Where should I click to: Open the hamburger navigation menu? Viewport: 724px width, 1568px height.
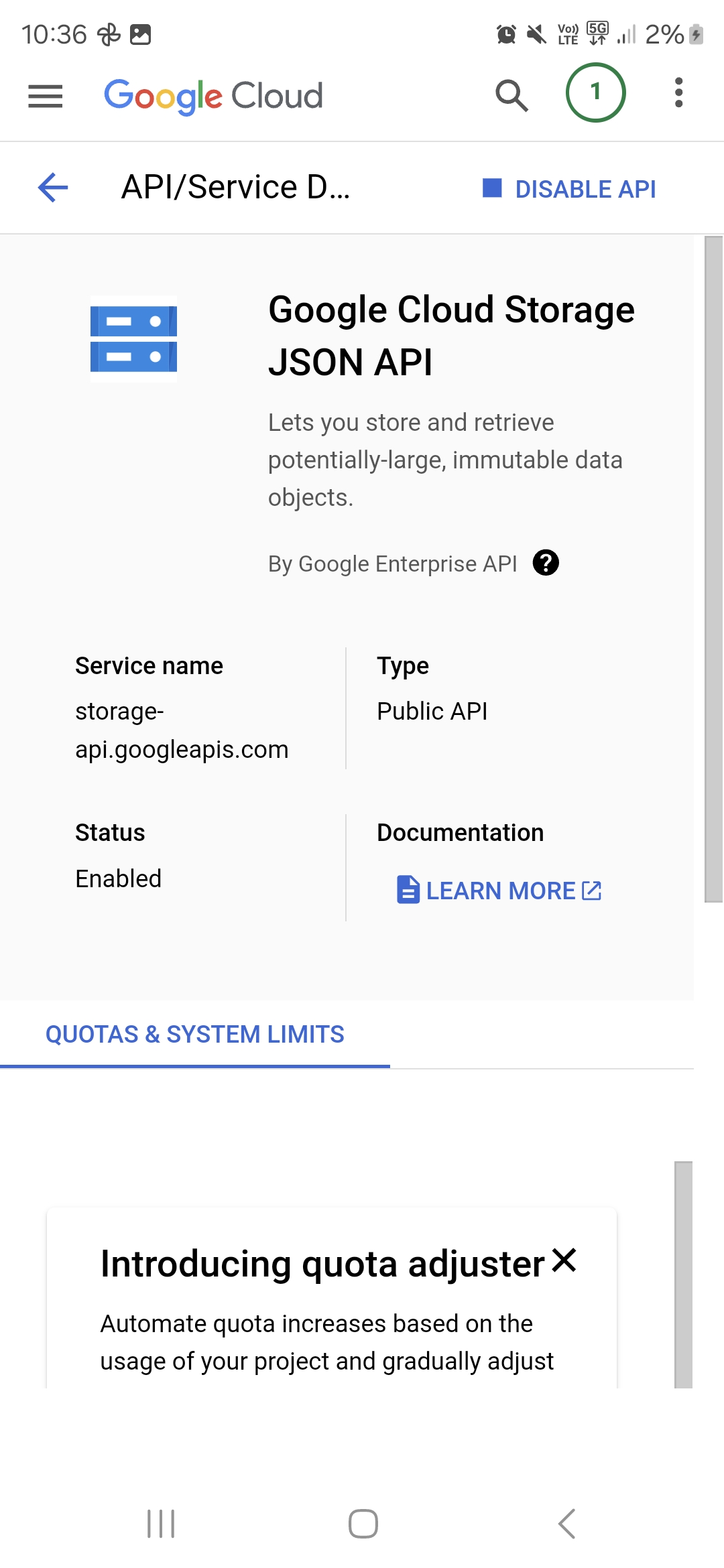45,96
